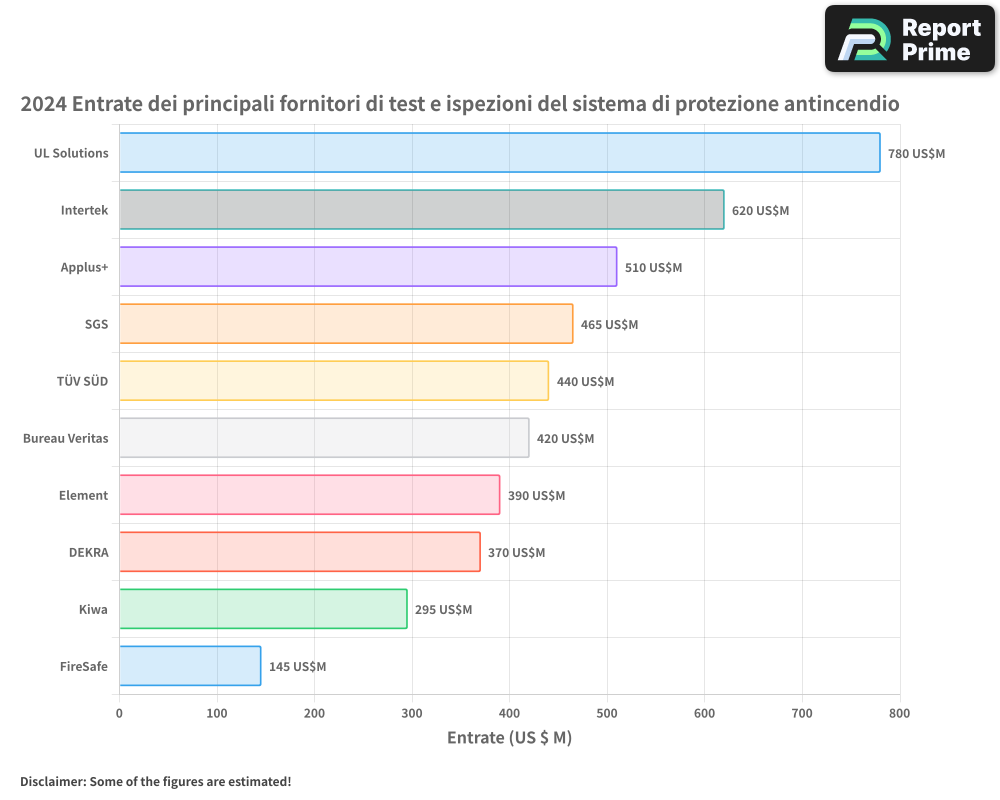1000x800 pixels.
Task: Select the orange SGS bar
Action: click(345, 324)
